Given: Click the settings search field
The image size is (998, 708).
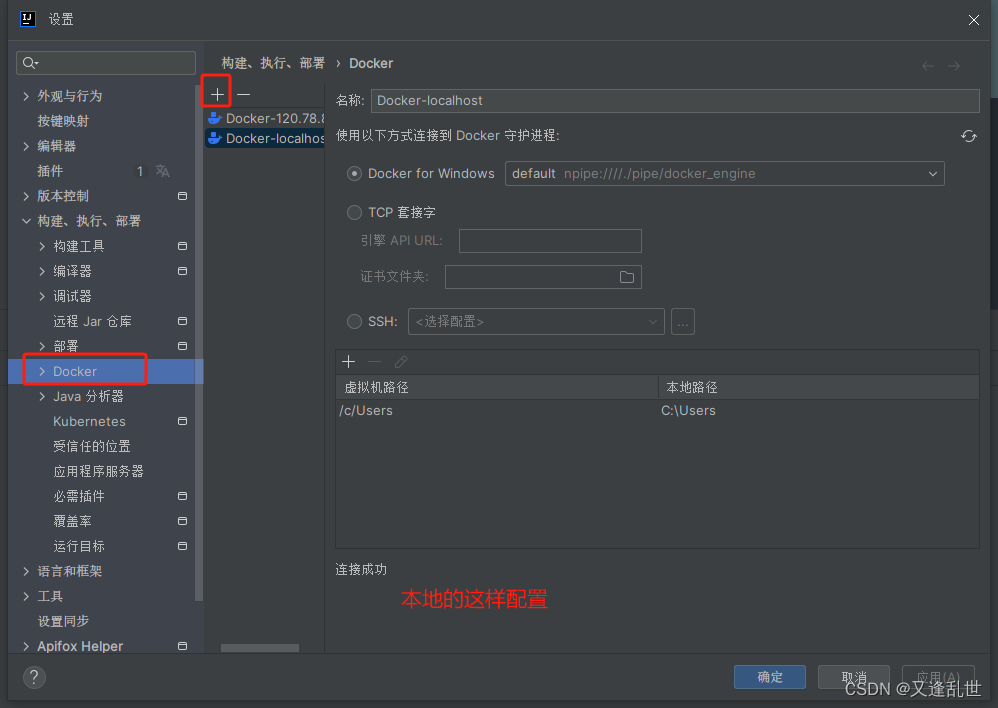Looking at the screenshot, I should 106,62.
